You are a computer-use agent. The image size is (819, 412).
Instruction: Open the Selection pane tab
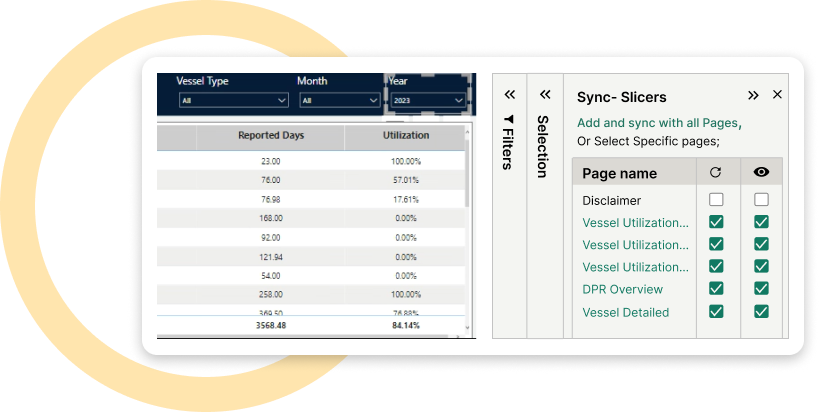tap(543, 146)
